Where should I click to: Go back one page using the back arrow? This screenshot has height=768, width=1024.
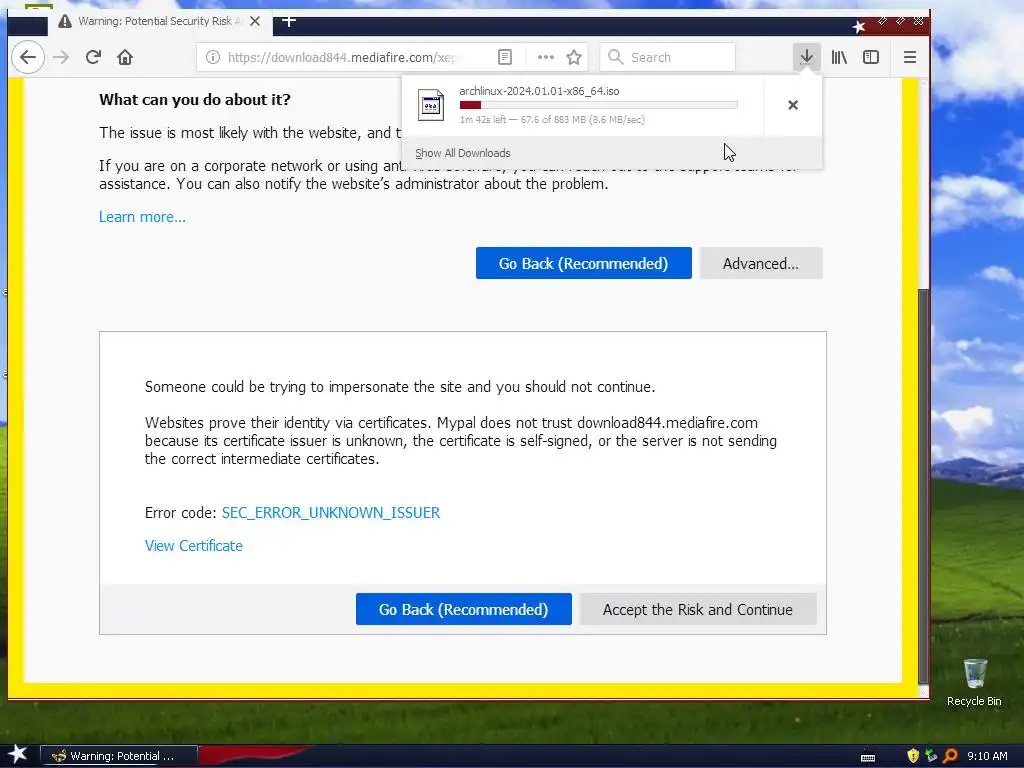click(x=28, y=57)
